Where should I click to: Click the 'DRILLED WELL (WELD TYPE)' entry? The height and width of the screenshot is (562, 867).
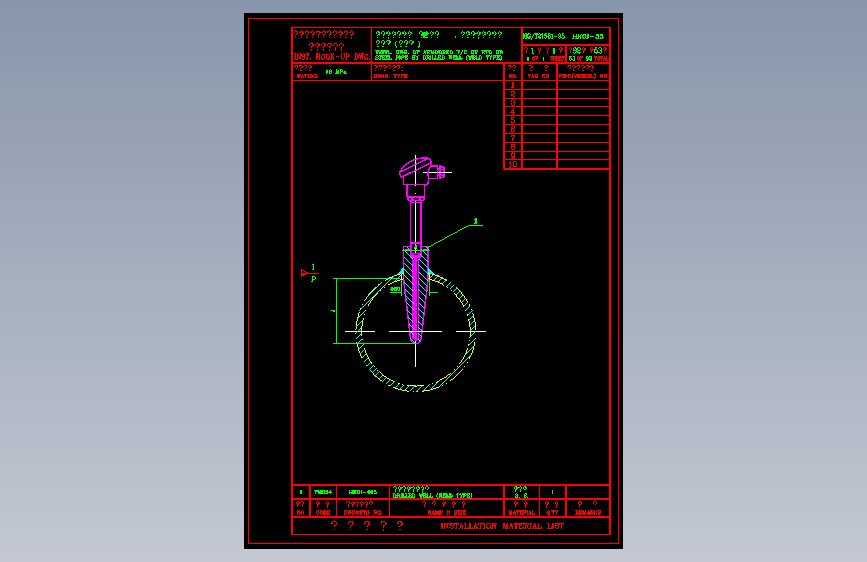(432, 496)
